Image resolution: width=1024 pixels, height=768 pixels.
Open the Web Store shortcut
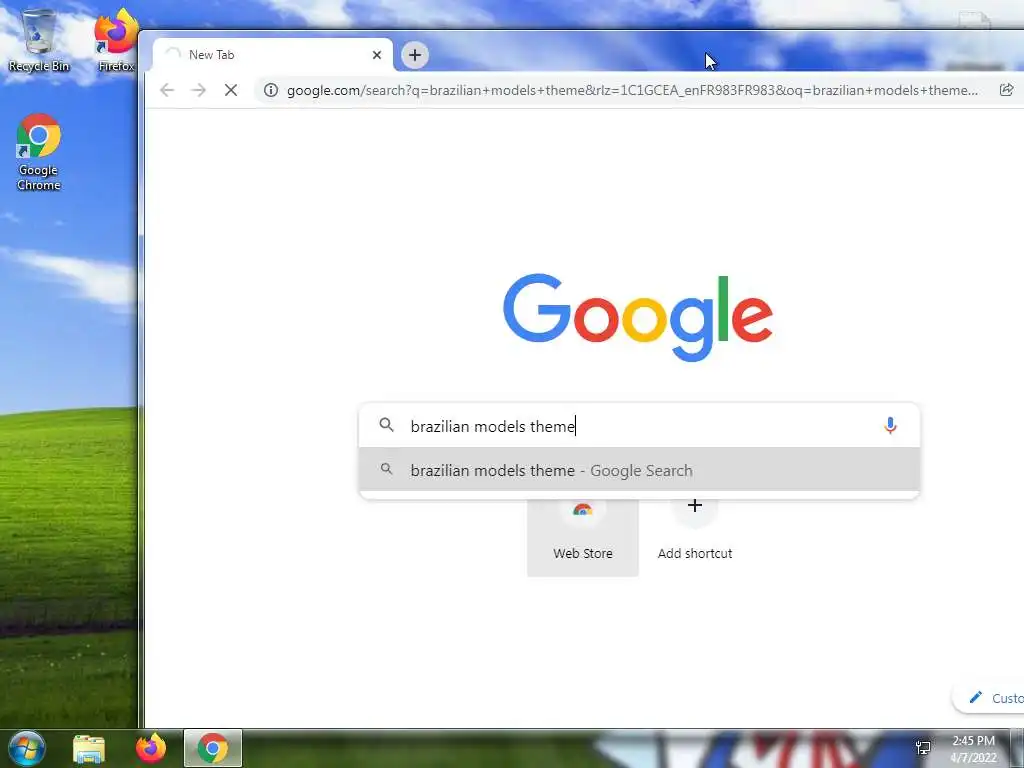click(x=583, y=538)
